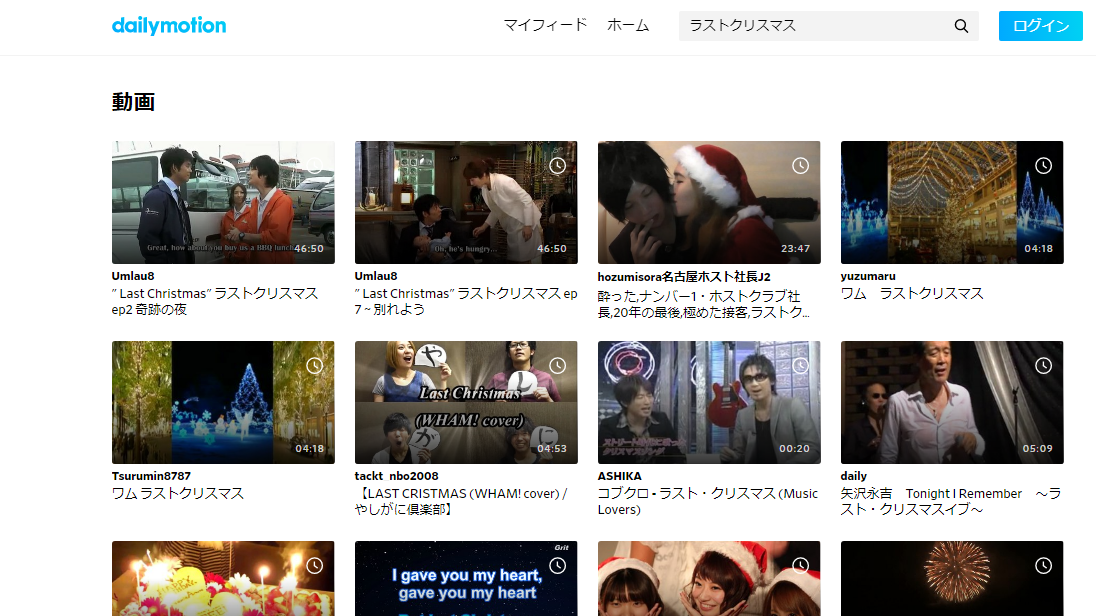Play yuzumaru's illumination thumbnail
Viewport: 1096px width, 616px height.
952,202
